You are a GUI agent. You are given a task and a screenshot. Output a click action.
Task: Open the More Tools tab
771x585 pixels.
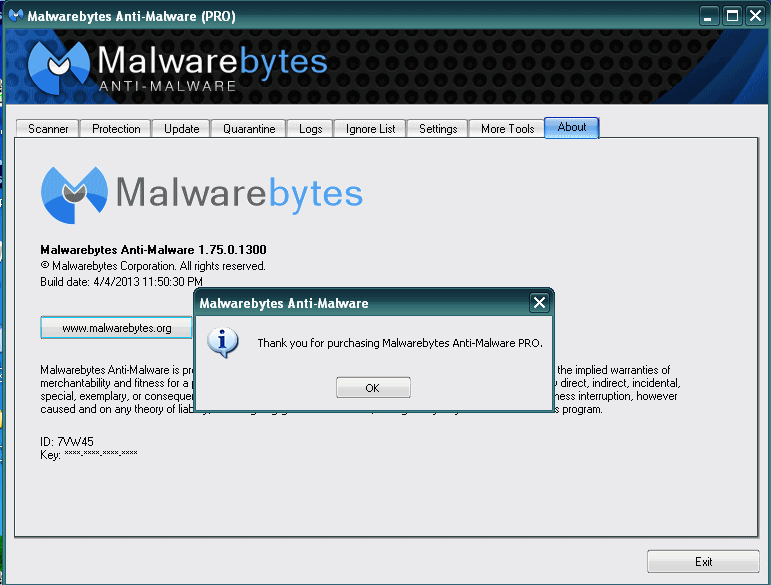[507, 129]
